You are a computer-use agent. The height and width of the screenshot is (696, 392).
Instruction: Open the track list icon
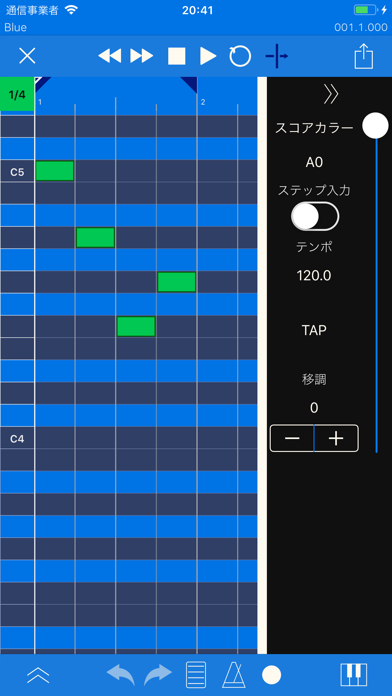click(x=196, y=675)
